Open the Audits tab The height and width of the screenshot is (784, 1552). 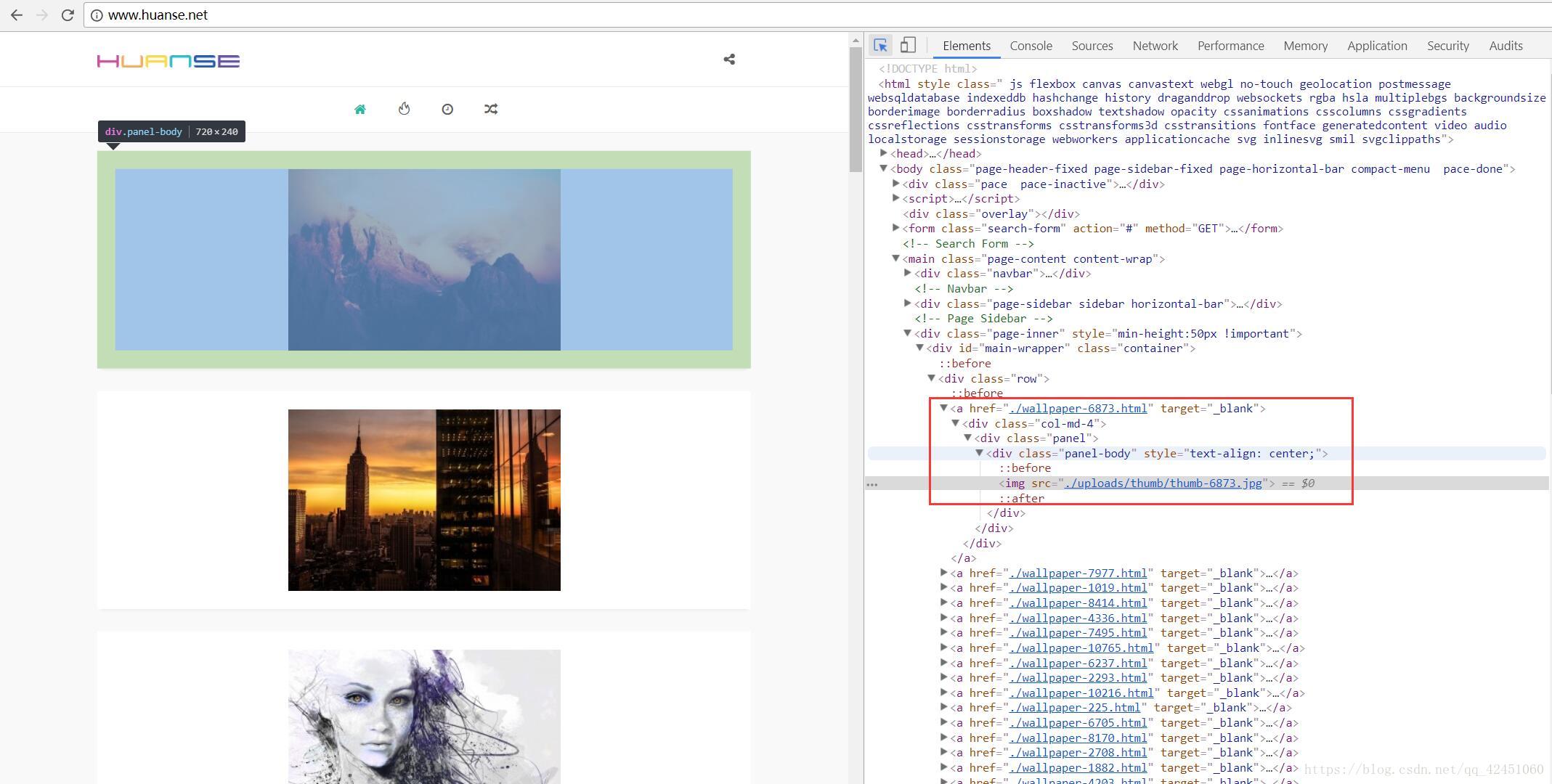click(x=1506, y=46)
